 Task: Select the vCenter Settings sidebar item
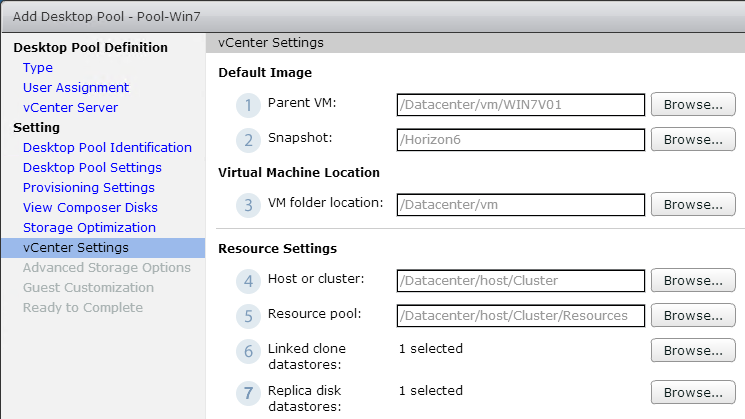(x=103, y=248)
